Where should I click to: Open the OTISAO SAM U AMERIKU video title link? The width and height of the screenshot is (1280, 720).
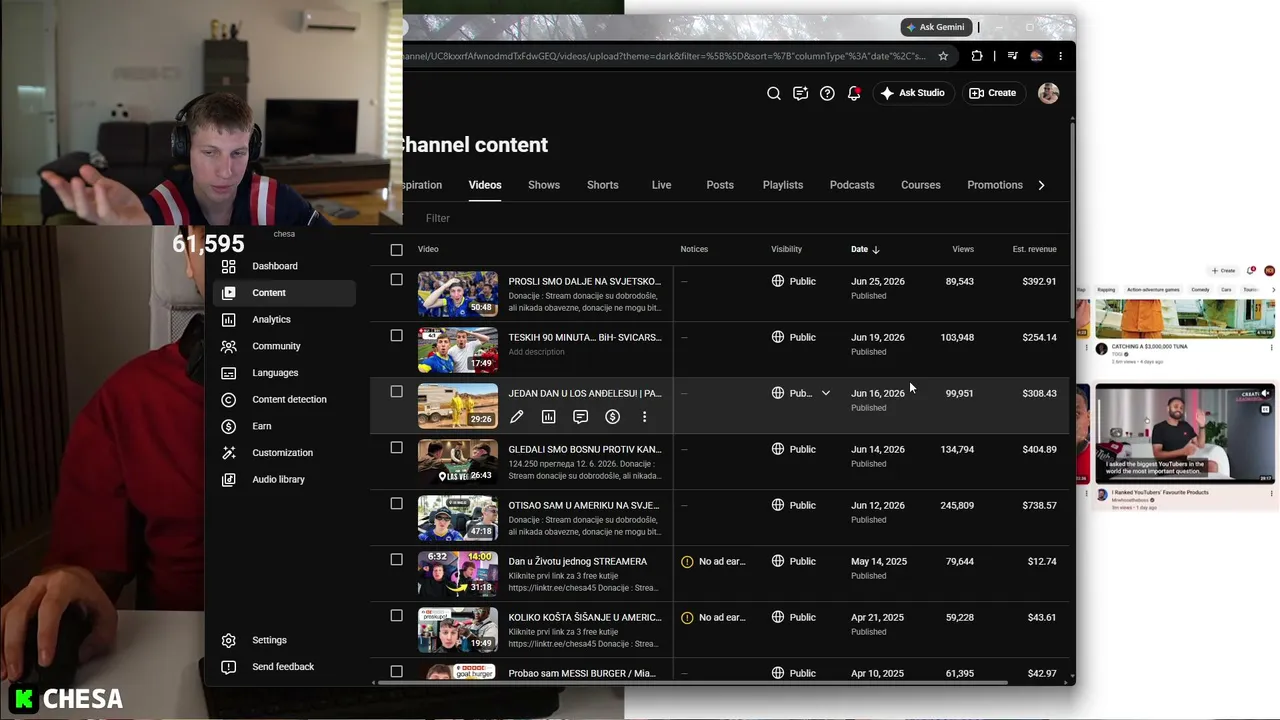585,505
